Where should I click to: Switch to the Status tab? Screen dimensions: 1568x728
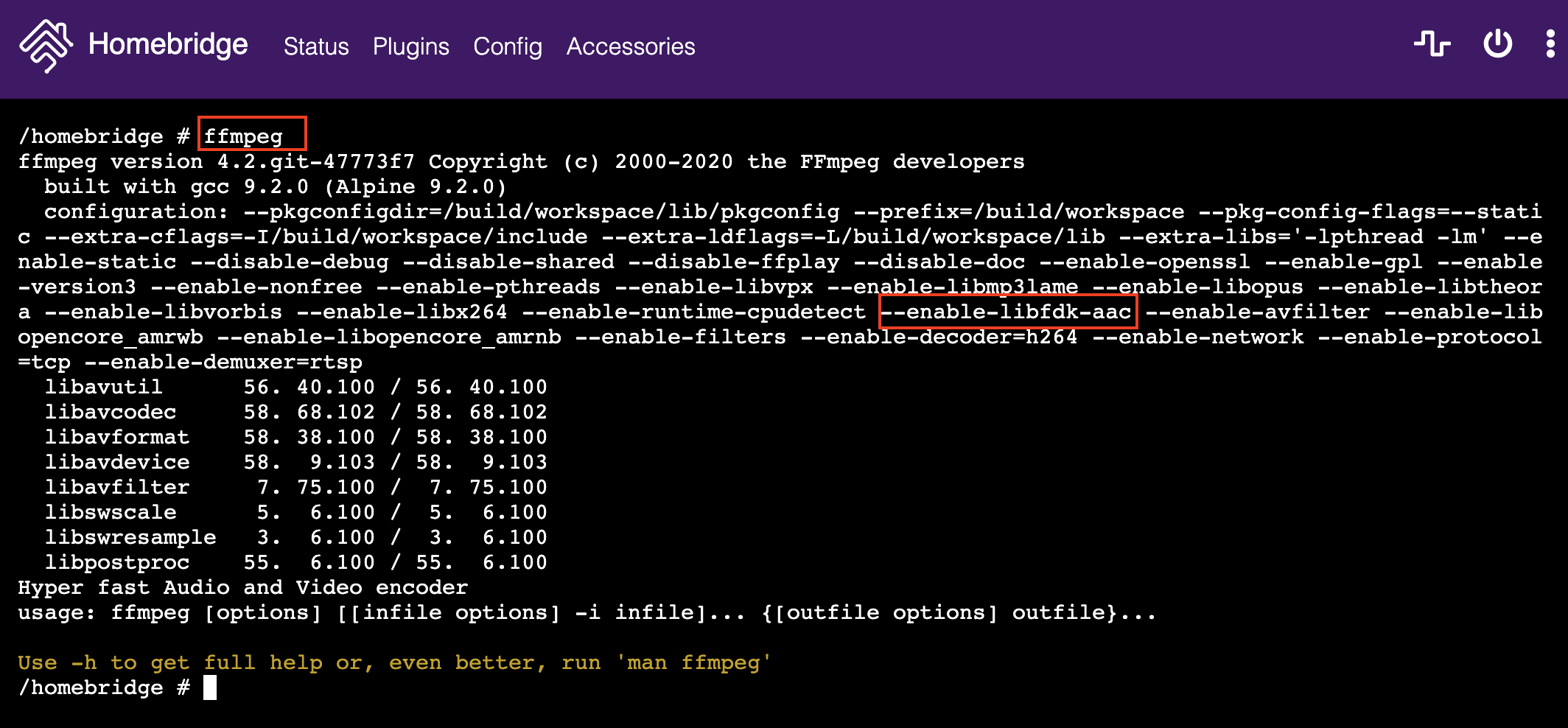(316, 47)
